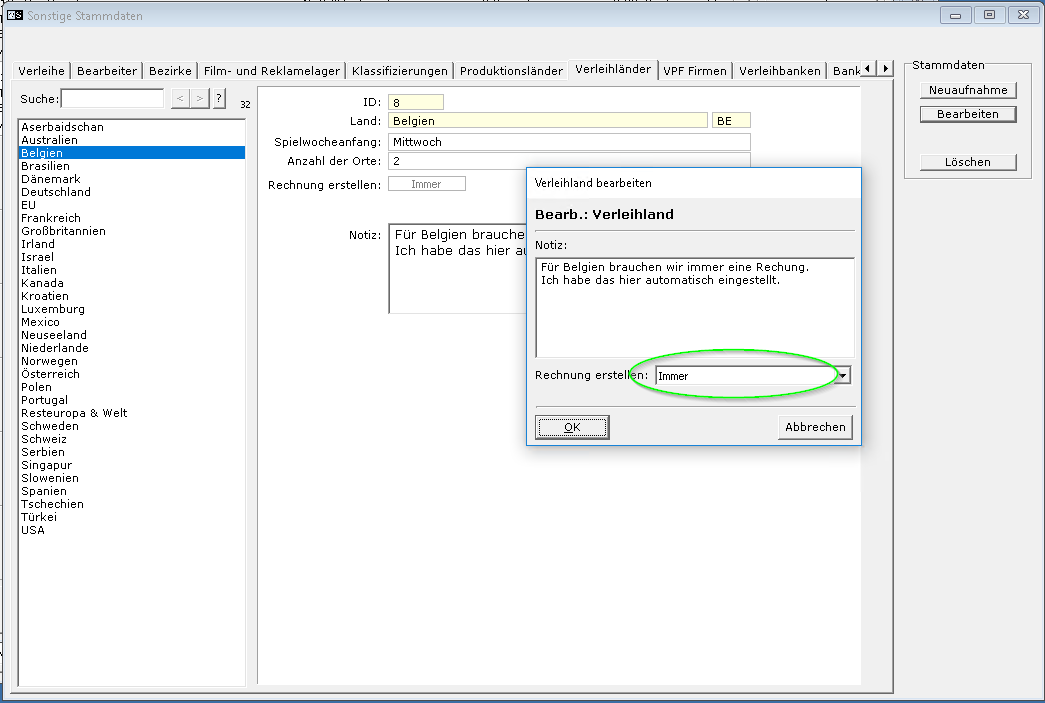This screenshot has width=1045, height=703.
Task: Go to the VPF Firmen tab
Action: click(695, 71)
